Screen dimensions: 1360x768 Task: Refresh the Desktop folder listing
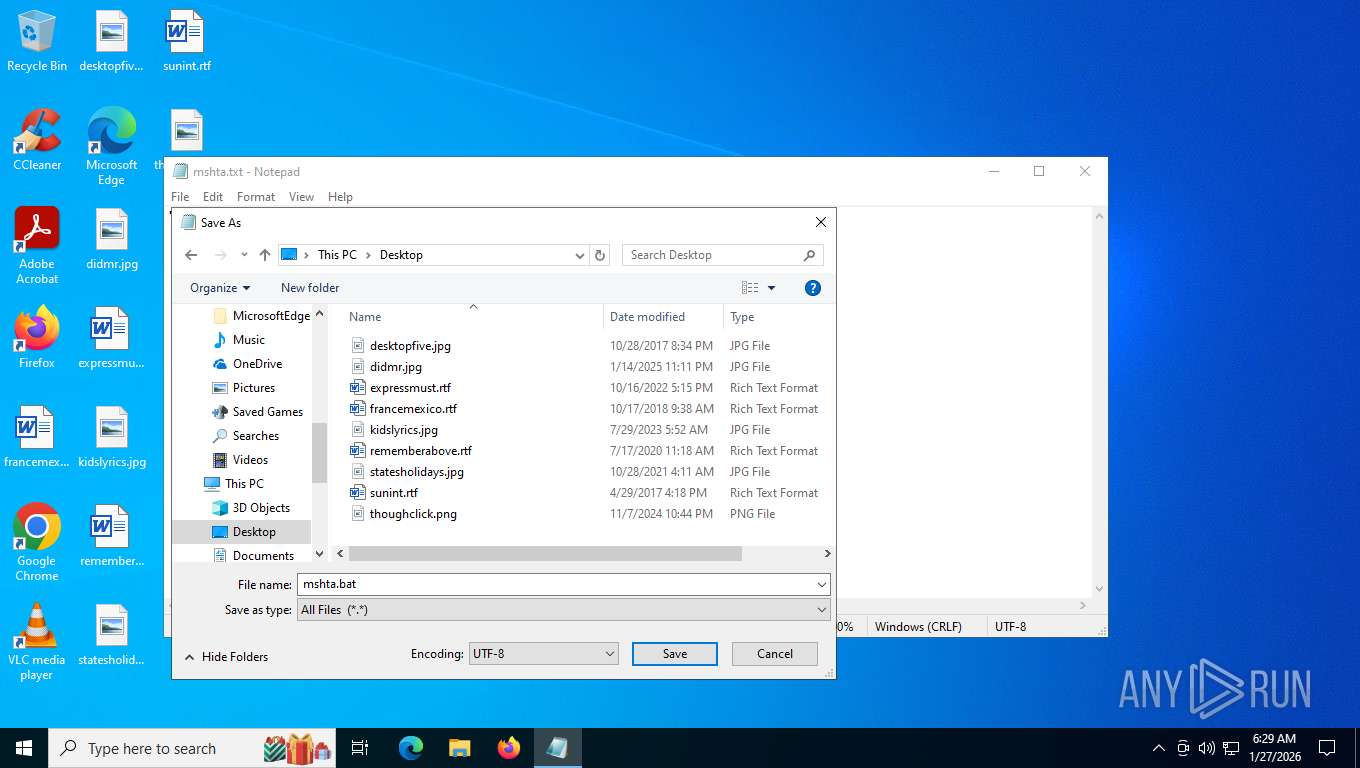(x=600, y=255)
